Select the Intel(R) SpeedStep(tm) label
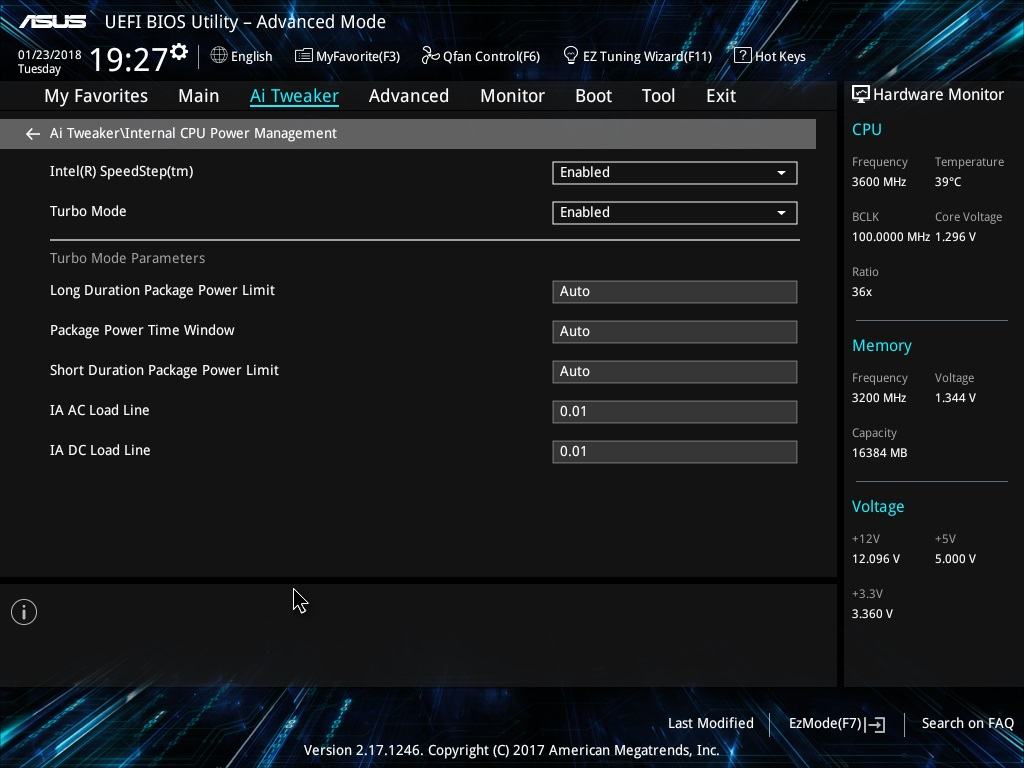The width and height of the screenshot is (1024, 768). click(121, 172)
